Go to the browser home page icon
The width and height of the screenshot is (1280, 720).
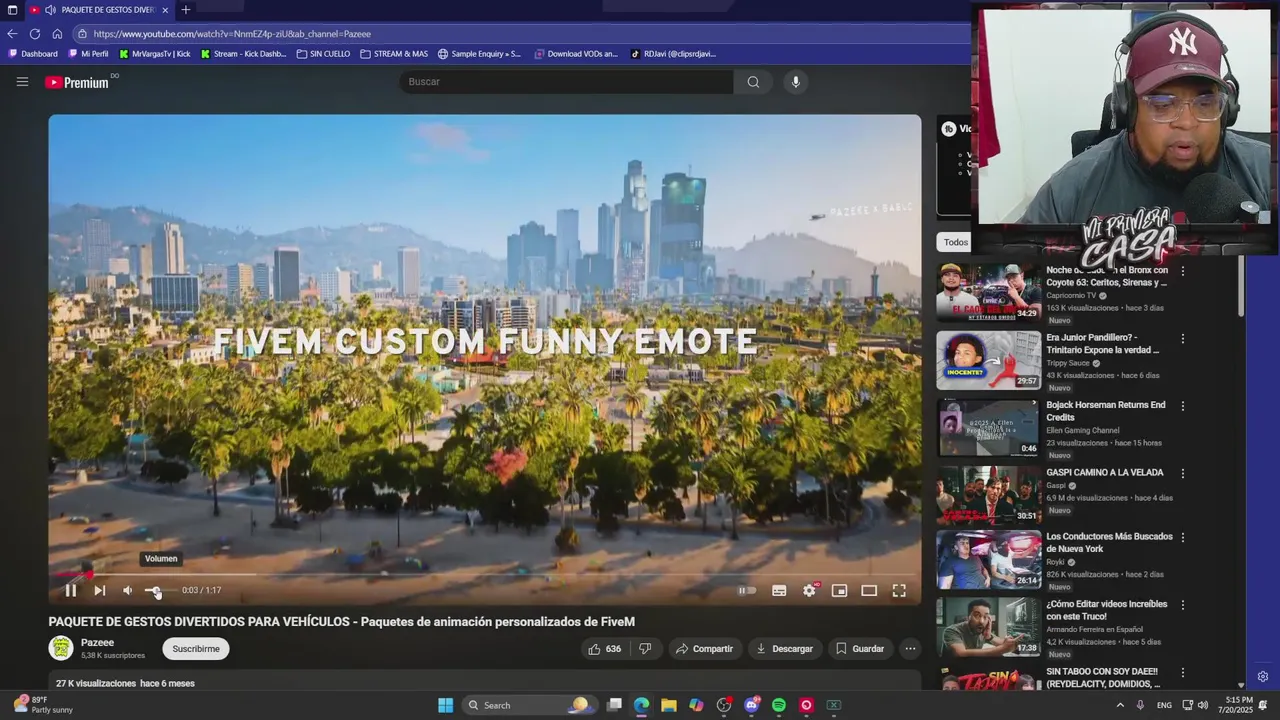pyautogui.click(x=57, y=33)
